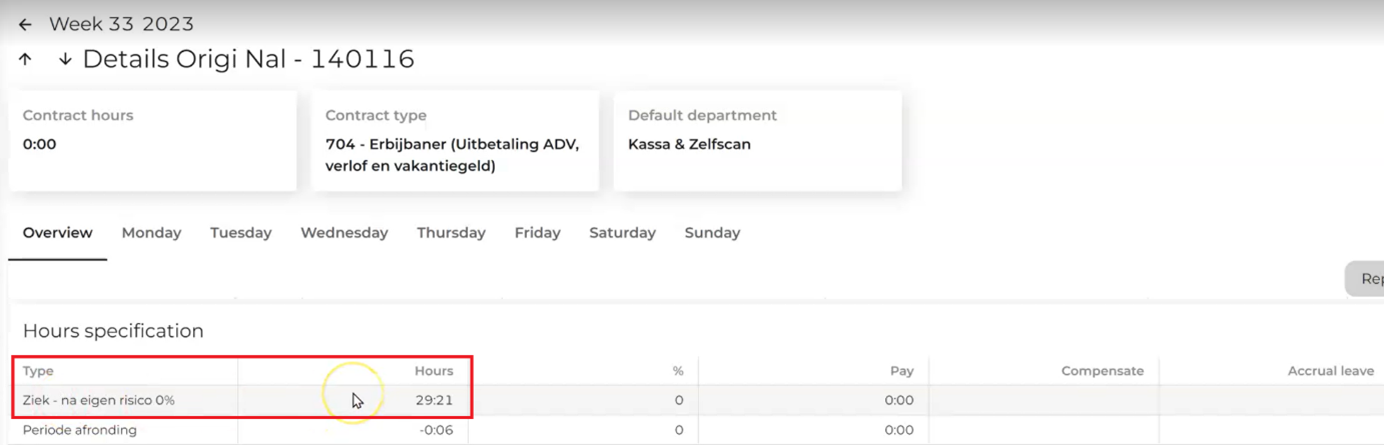Switch to the Wednesday tab

(344, 233)
